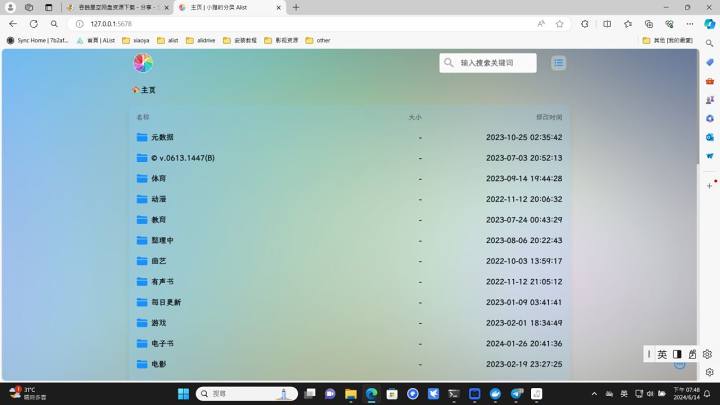Click the 主页 home breadcrumb link
Screen dimensions: 720x405
coord(147,90)
